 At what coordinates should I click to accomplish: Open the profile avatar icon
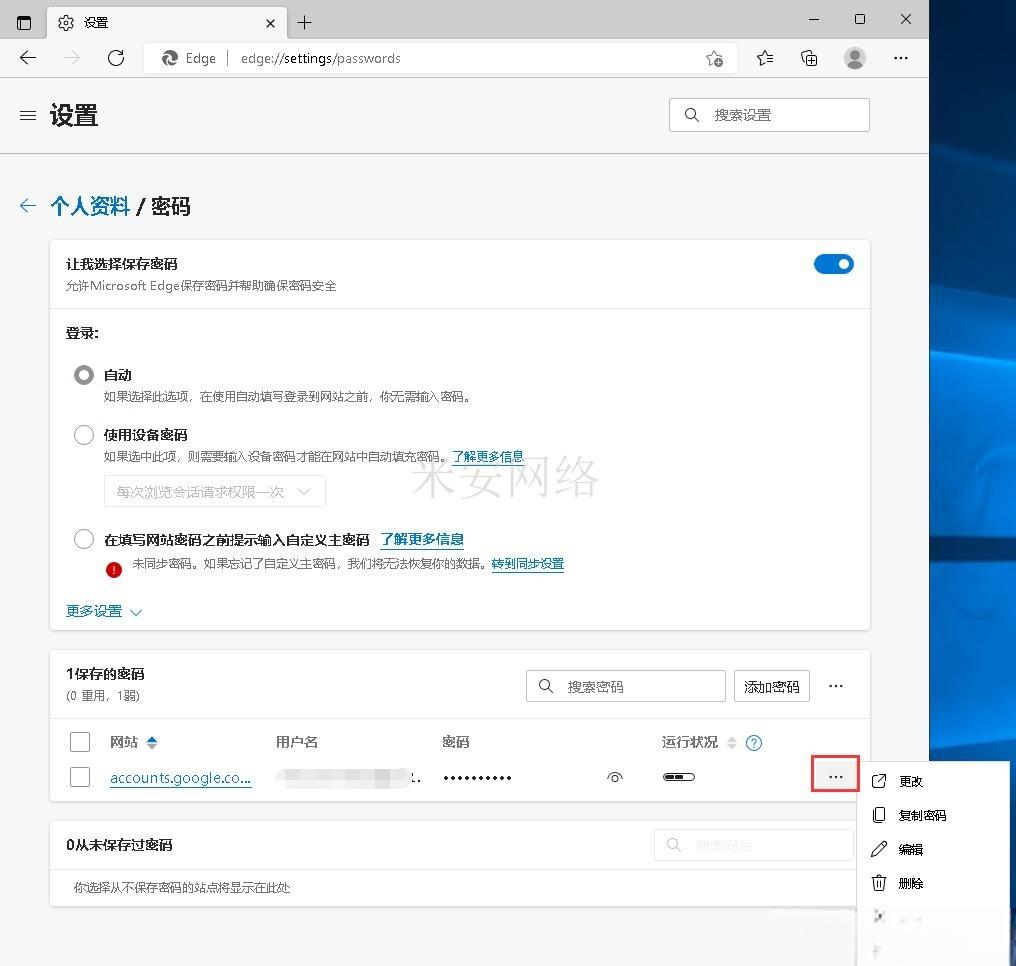pos(855,58)
